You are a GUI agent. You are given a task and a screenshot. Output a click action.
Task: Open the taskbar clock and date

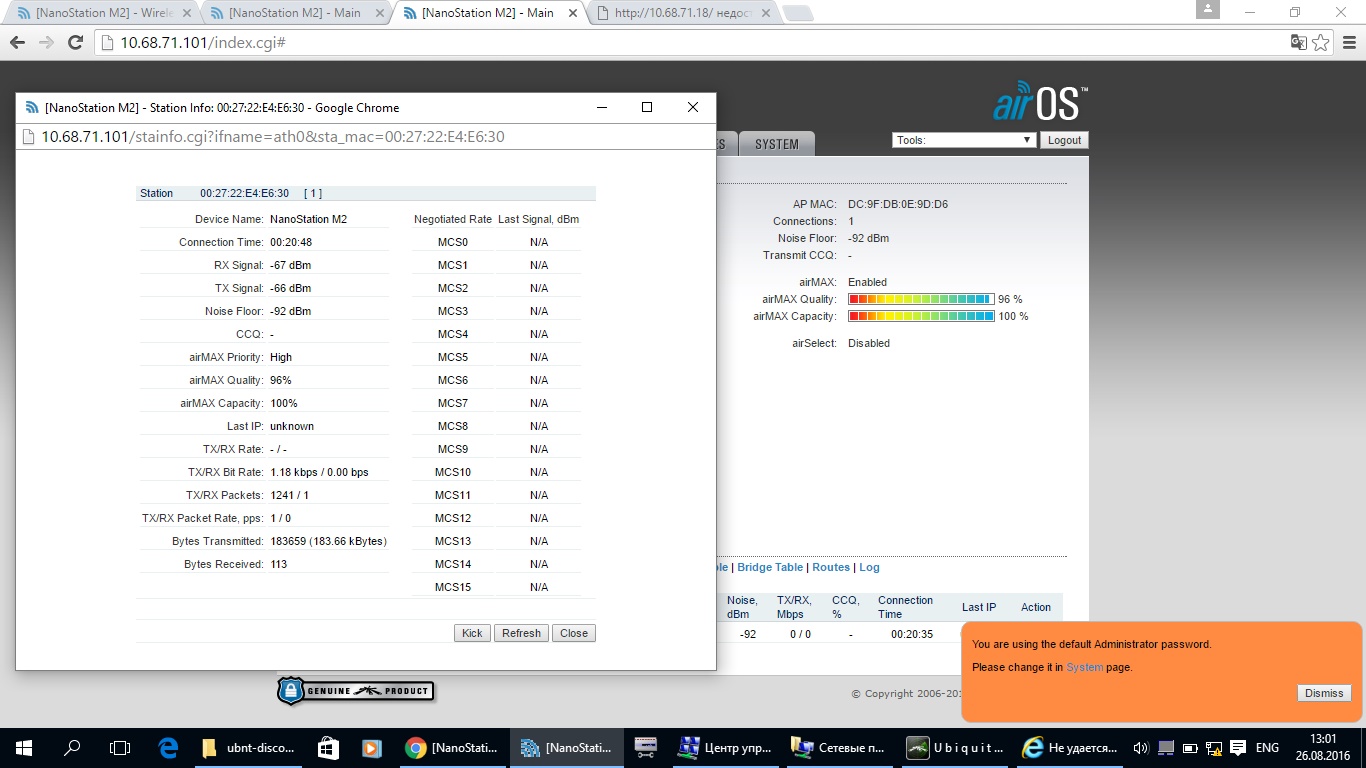(x=1323, y=748)
